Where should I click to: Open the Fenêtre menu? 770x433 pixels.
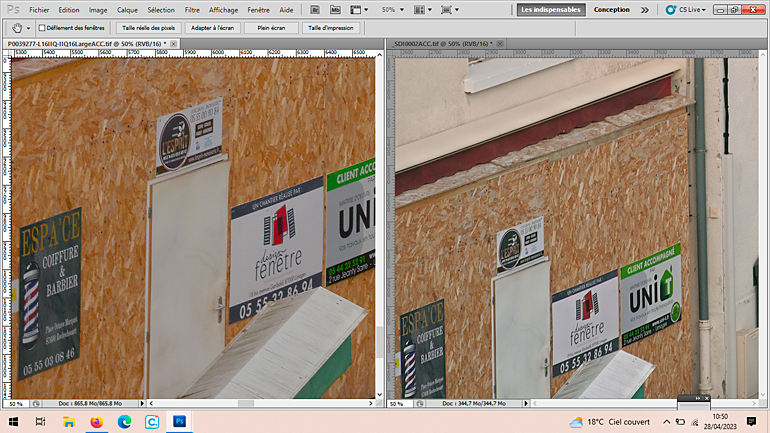click(x=258, y=10)
